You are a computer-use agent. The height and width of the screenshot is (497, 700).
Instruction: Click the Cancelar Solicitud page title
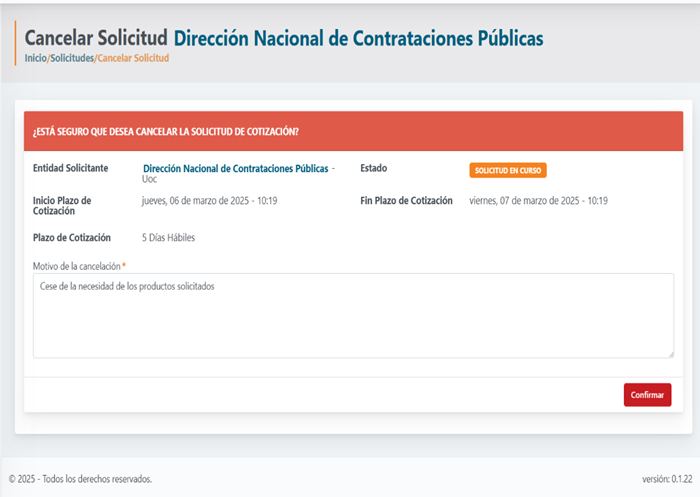pyautogui.click(x=96, y=38)
